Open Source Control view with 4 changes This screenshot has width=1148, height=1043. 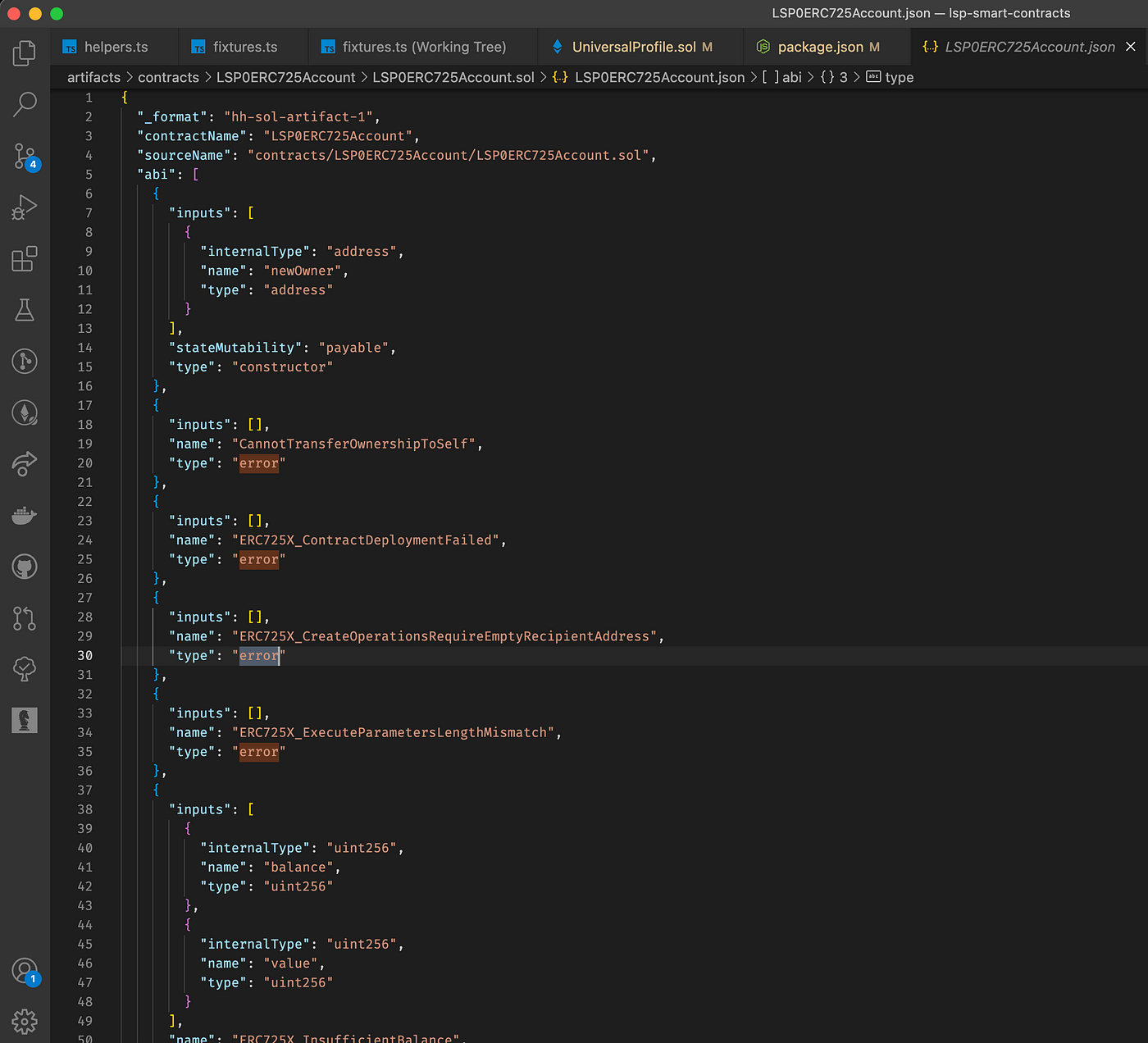[x=25, y=156]
